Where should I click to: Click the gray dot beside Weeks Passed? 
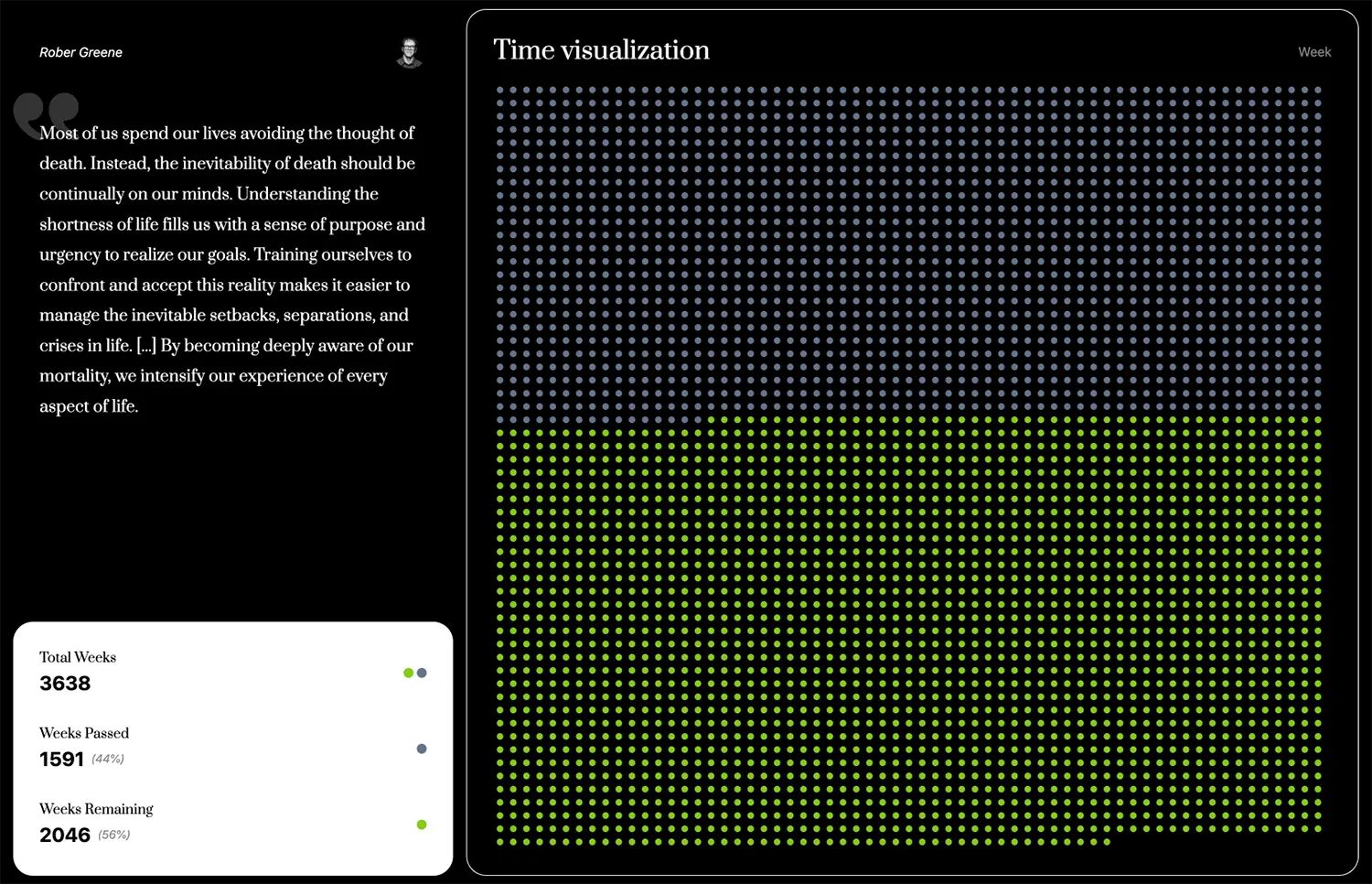[422, 749]
